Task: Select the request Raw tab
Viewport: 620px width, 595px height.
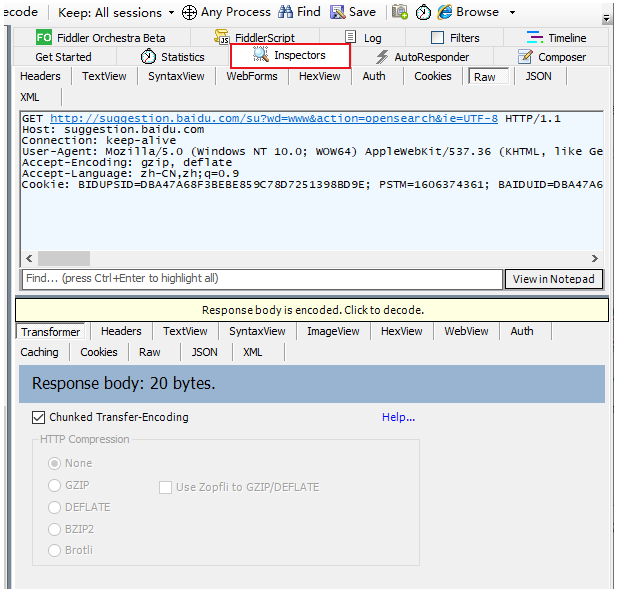Action: pos(489,76)
